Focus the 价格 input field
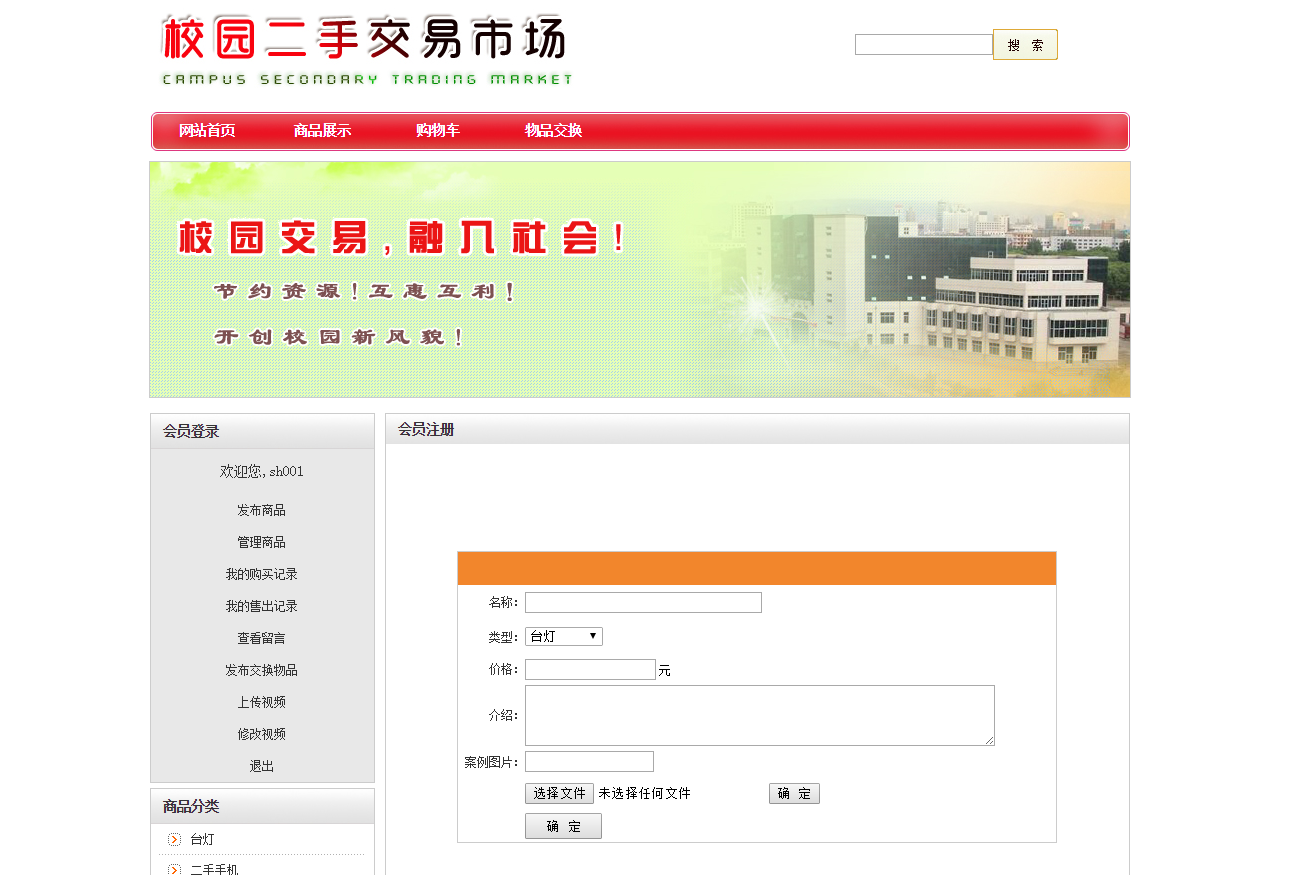 [590, 669]
